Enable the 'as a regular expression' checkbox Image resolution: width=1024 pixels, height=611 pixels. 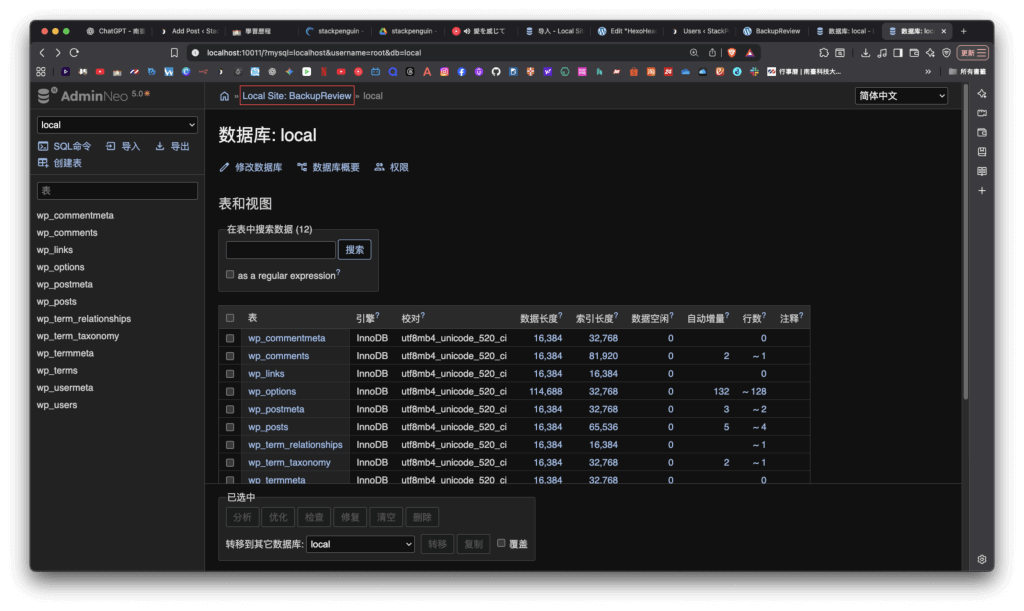point(230,274)
